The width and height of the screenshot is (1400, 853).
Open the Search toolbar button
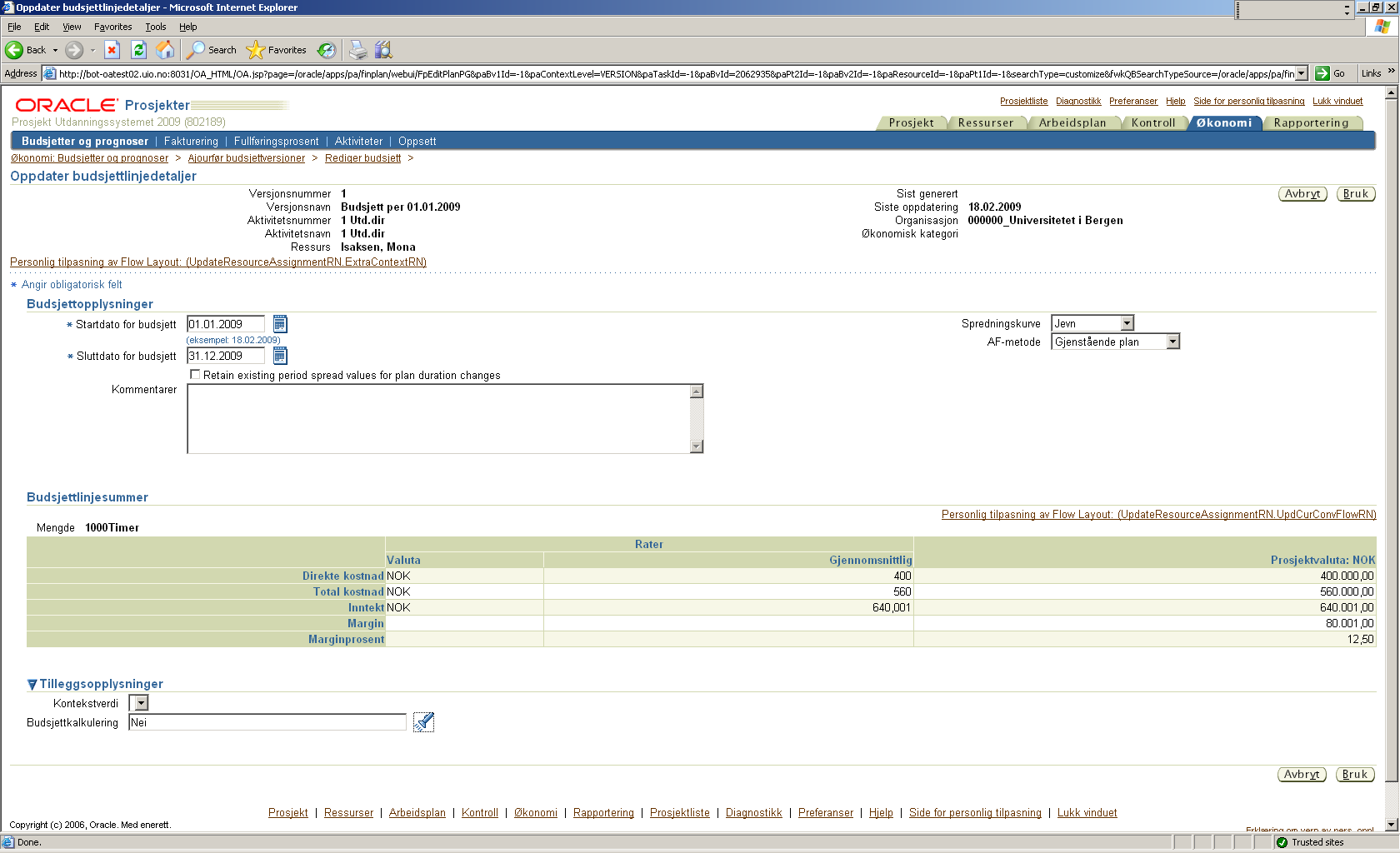pyautogui.click(x=212, y=50)
